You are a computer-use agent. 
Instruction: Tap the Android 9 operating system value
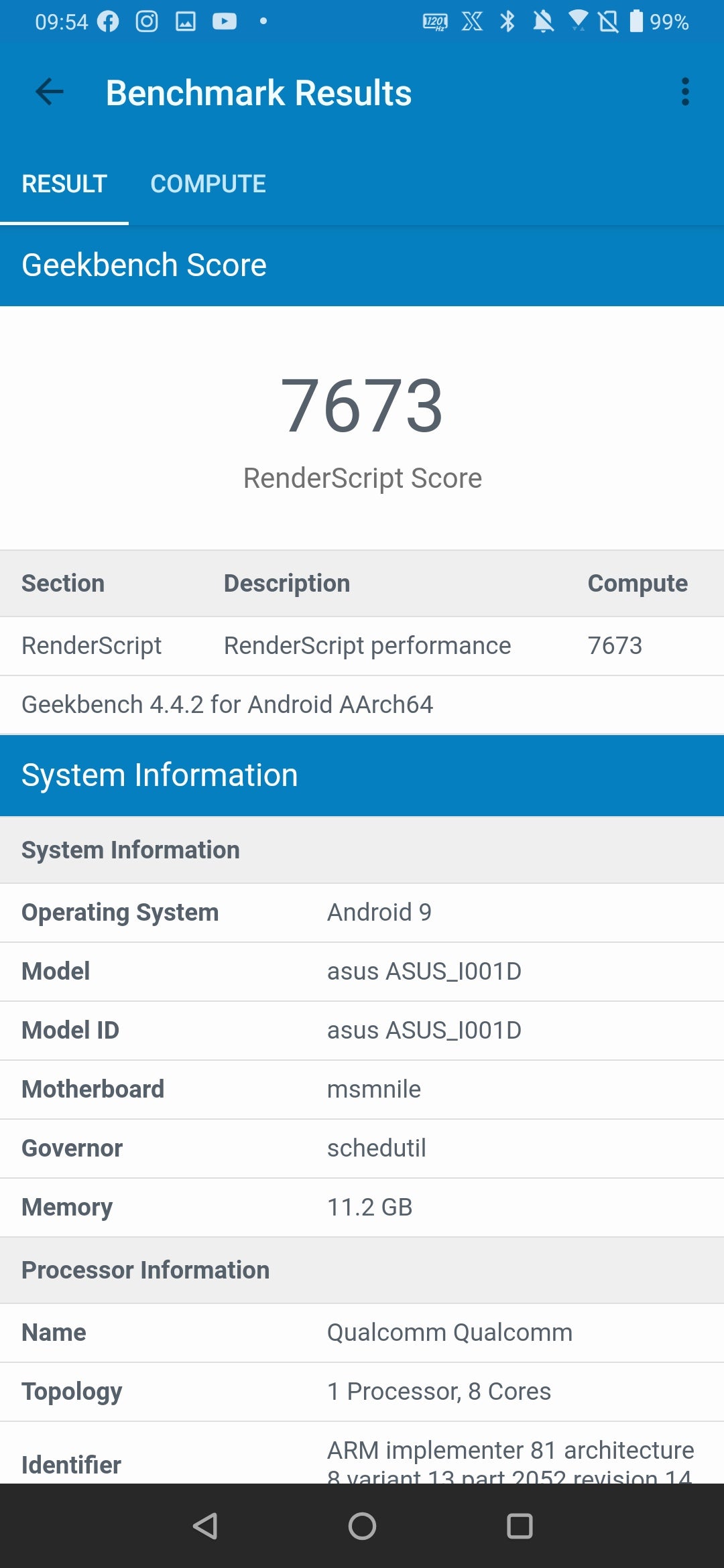379,912
